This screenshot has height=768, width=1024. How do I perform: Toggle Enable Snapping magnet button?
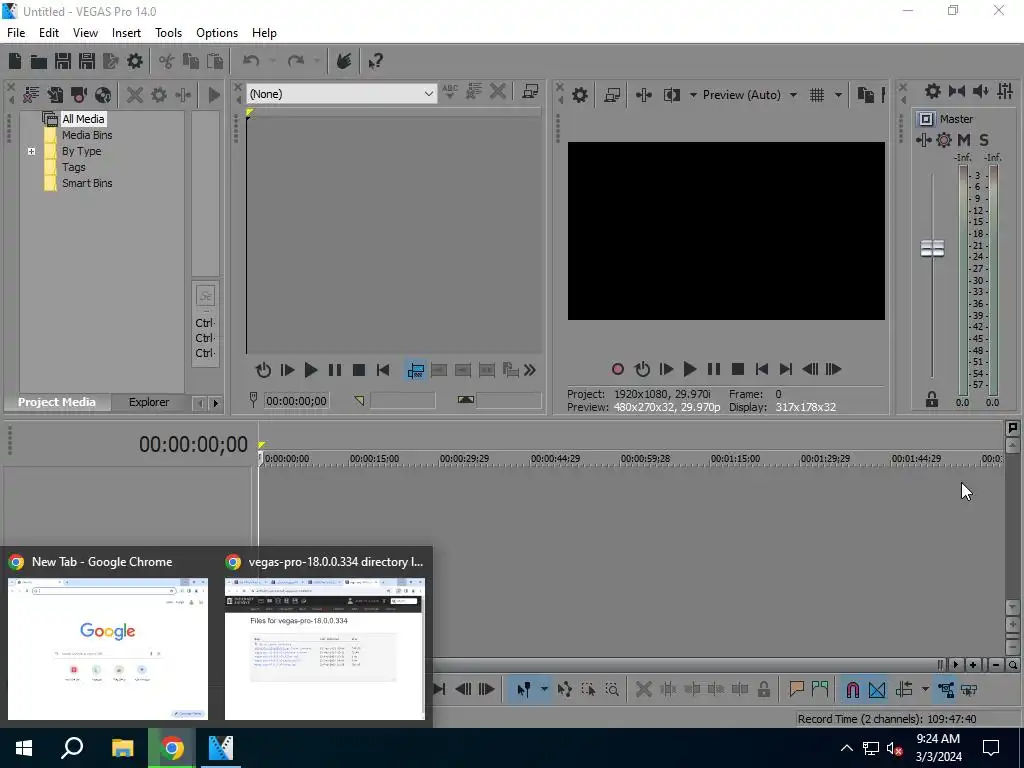(853, 690)
